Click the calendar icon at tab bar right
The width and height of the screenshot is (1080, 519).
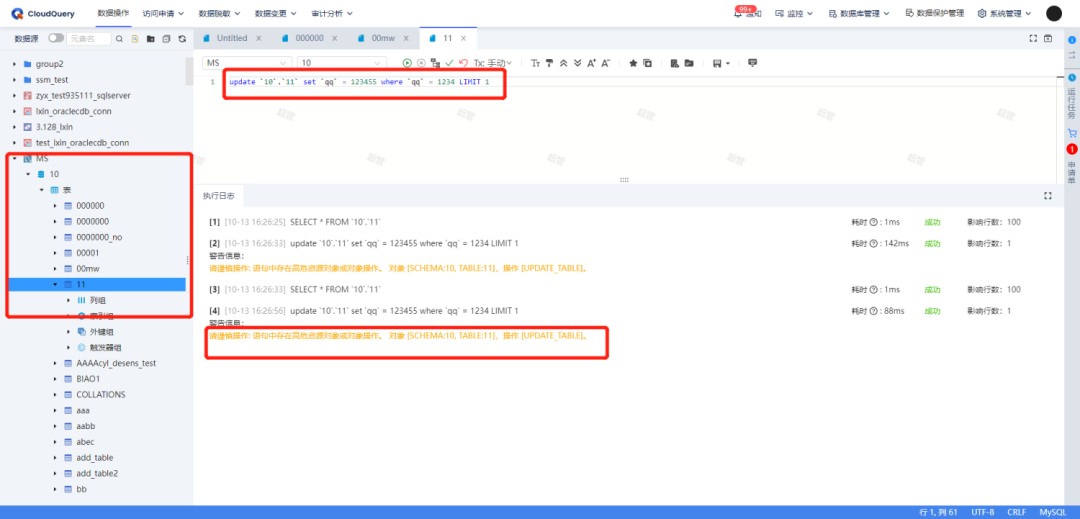tap(1048, 39)
